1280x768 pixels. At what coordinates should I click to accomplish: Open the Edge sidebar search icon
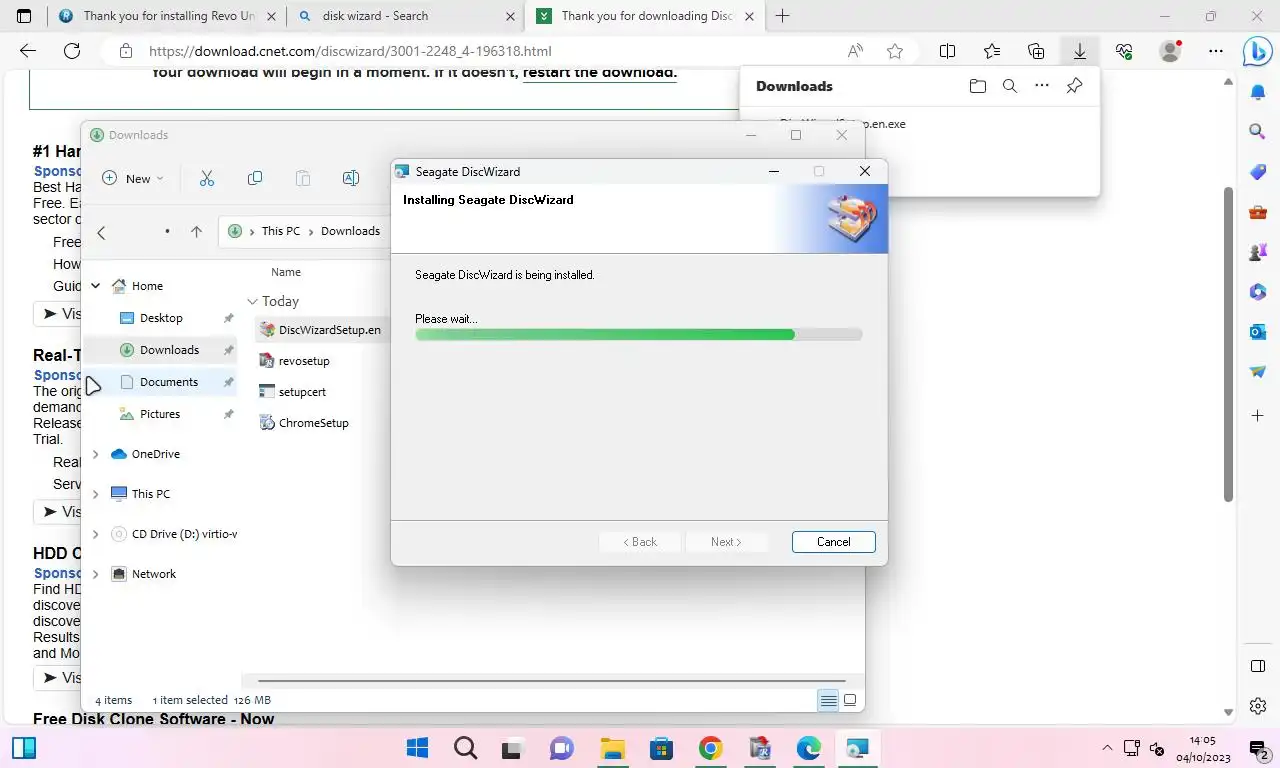pyautogui.click(x=1258, y=131)
